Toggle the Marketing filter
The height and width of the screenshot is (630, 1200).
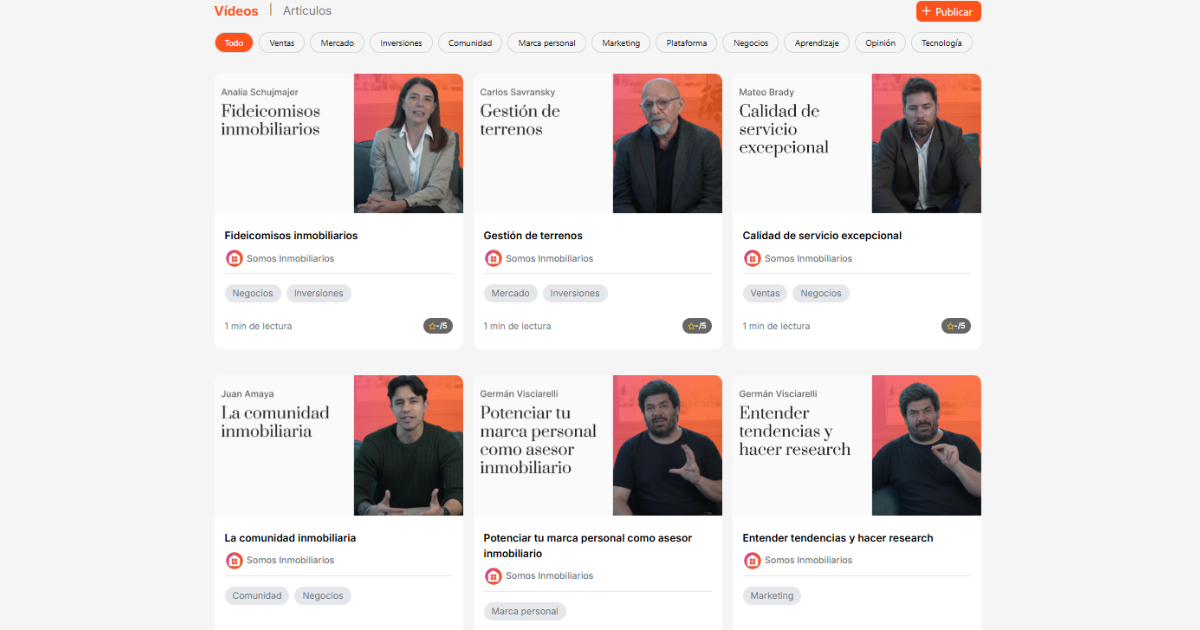pos(620,42)
